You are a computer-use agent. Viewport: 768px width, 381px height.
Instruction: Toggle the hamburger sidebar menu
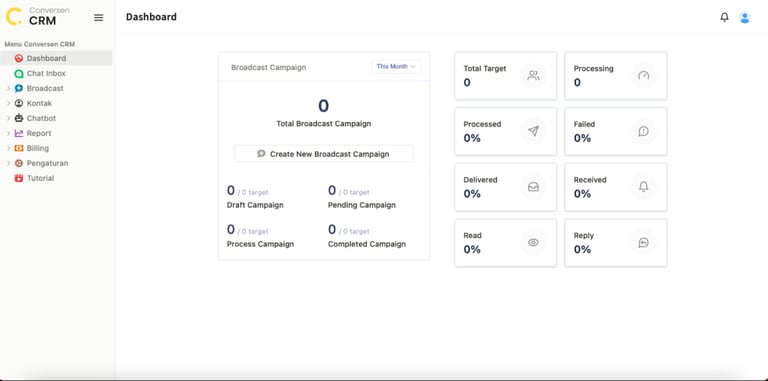tap(98, 18)
